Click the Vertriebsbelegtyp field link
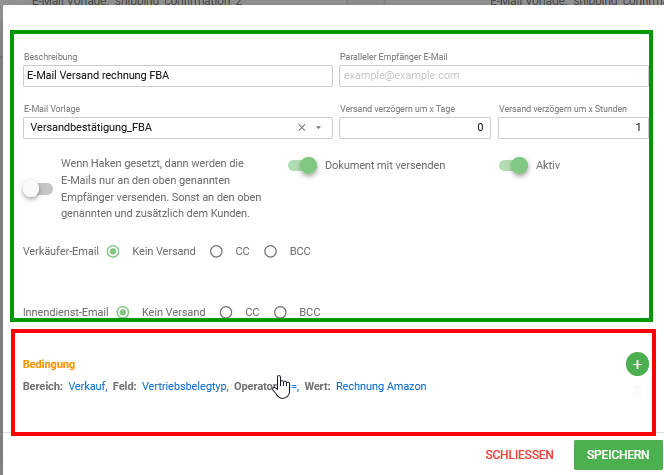Screen dimensions: 664x475 (185, 386)
